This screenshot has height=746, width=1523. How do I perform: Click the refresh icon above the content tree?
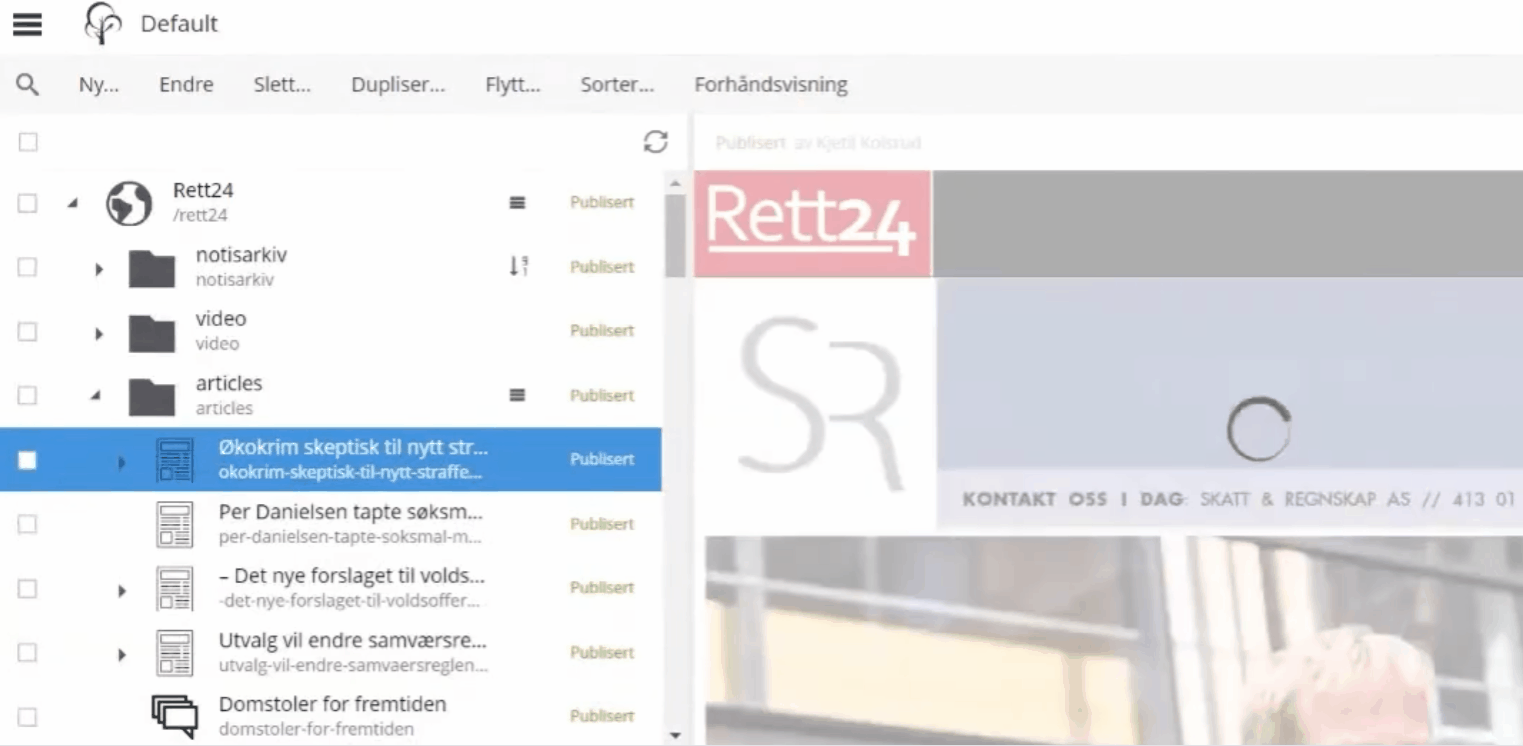655,142
